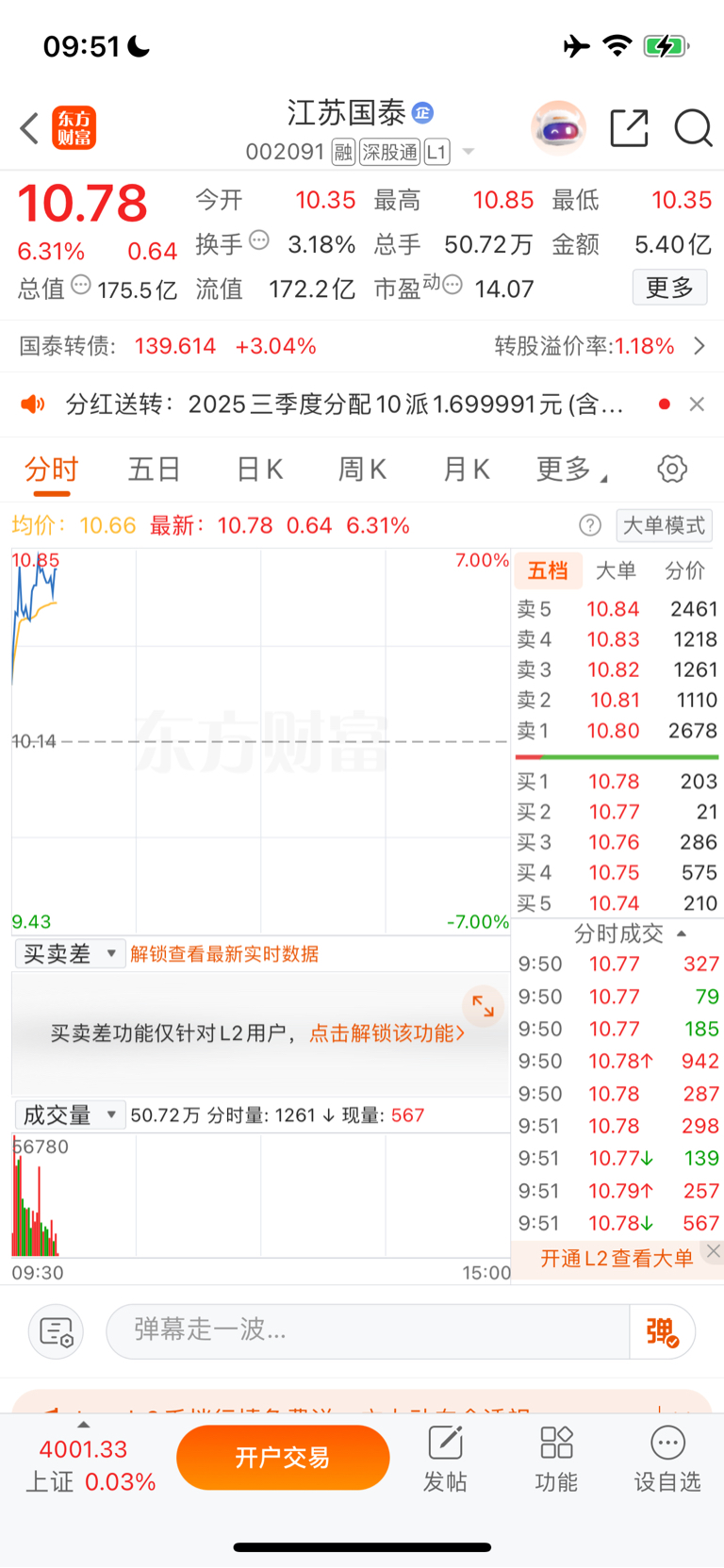Tap the 9:51 10.79 trade row
The width and height of the screenshot is (724, 1568).
(x=619, y=1191)
